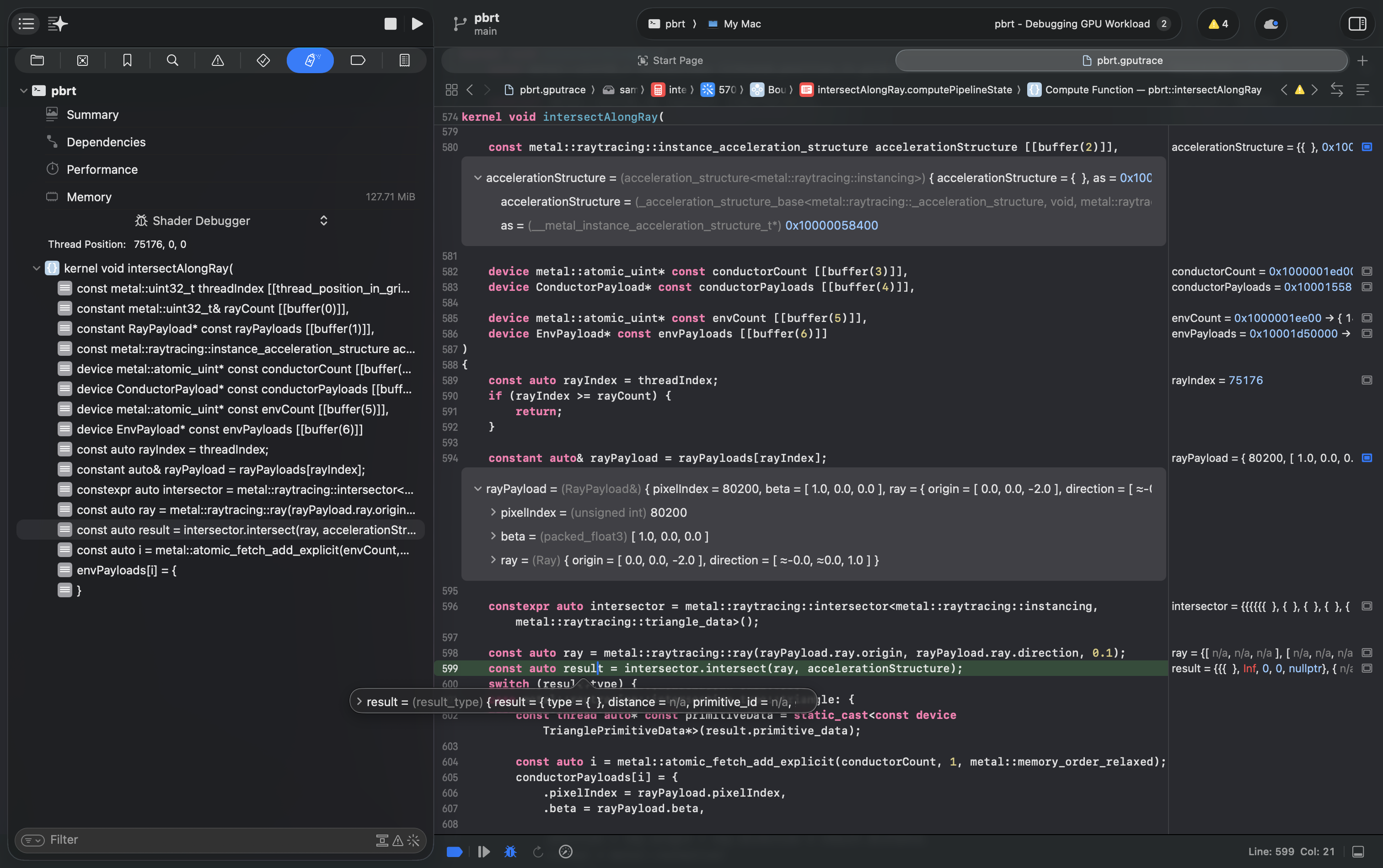Toggle rayPayload variable view expansion button
The image size is (1383, 868).
[x=1367, y=458]
